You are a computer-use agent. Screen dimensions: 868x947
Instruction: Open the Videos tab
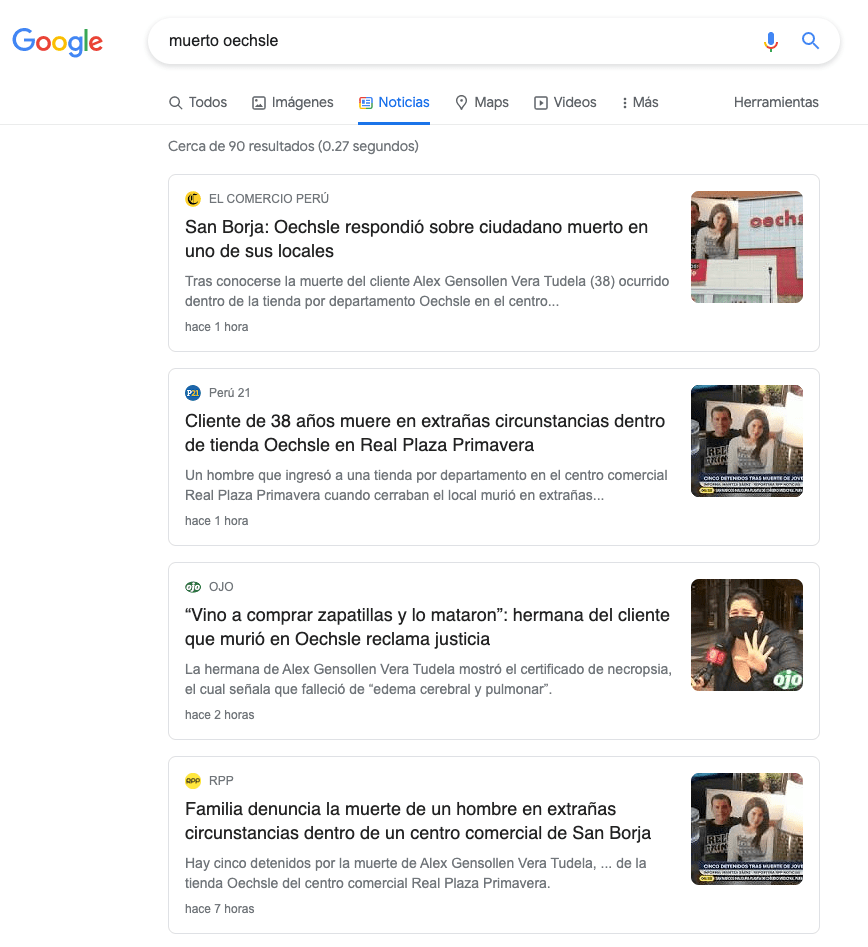pyautogui.click(x=565, y=102)
